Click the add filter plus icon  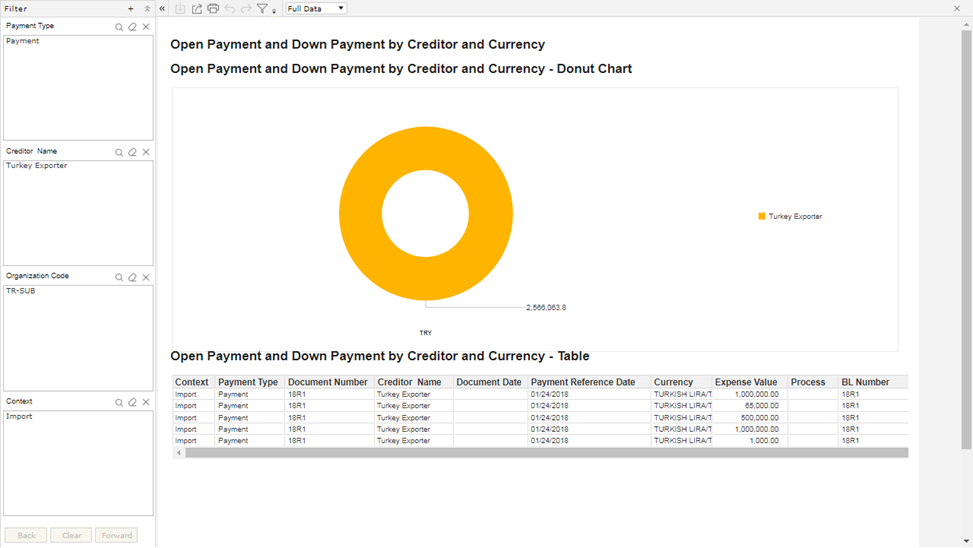click(x=130, y=9)
